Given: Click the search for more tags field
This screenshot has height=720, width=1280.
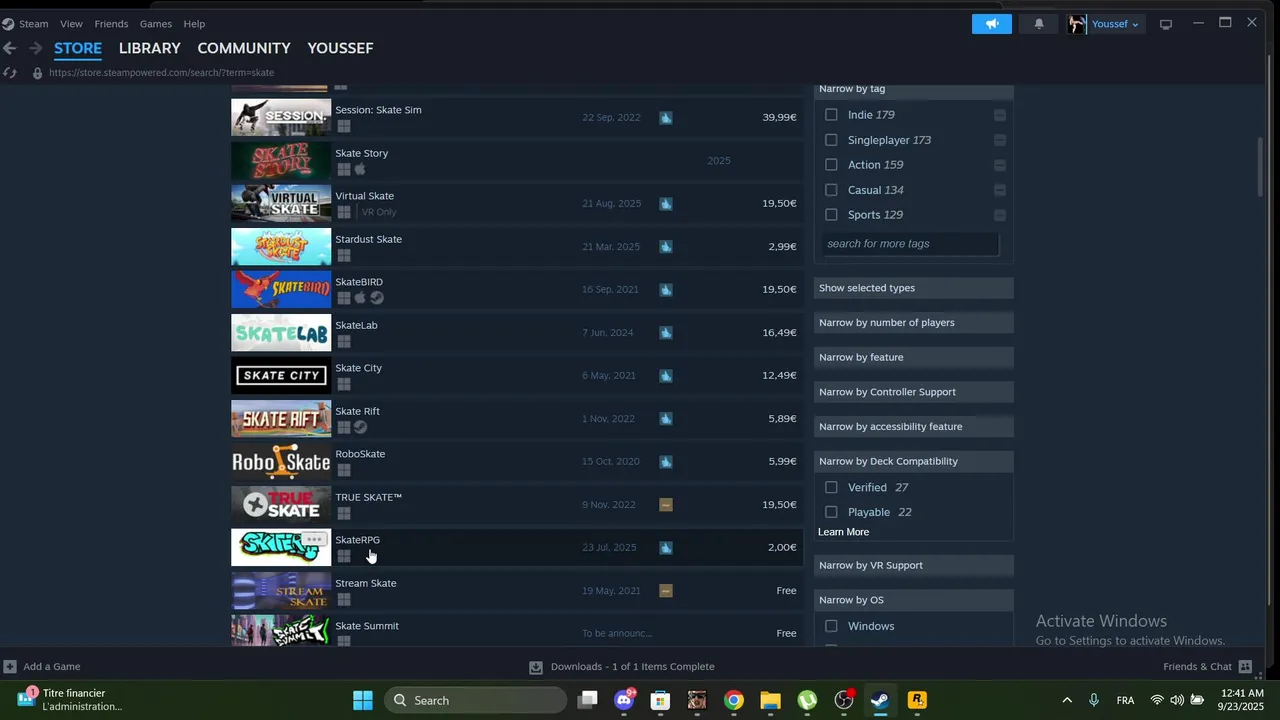Looking at the screenshot, I should [910, 244].
